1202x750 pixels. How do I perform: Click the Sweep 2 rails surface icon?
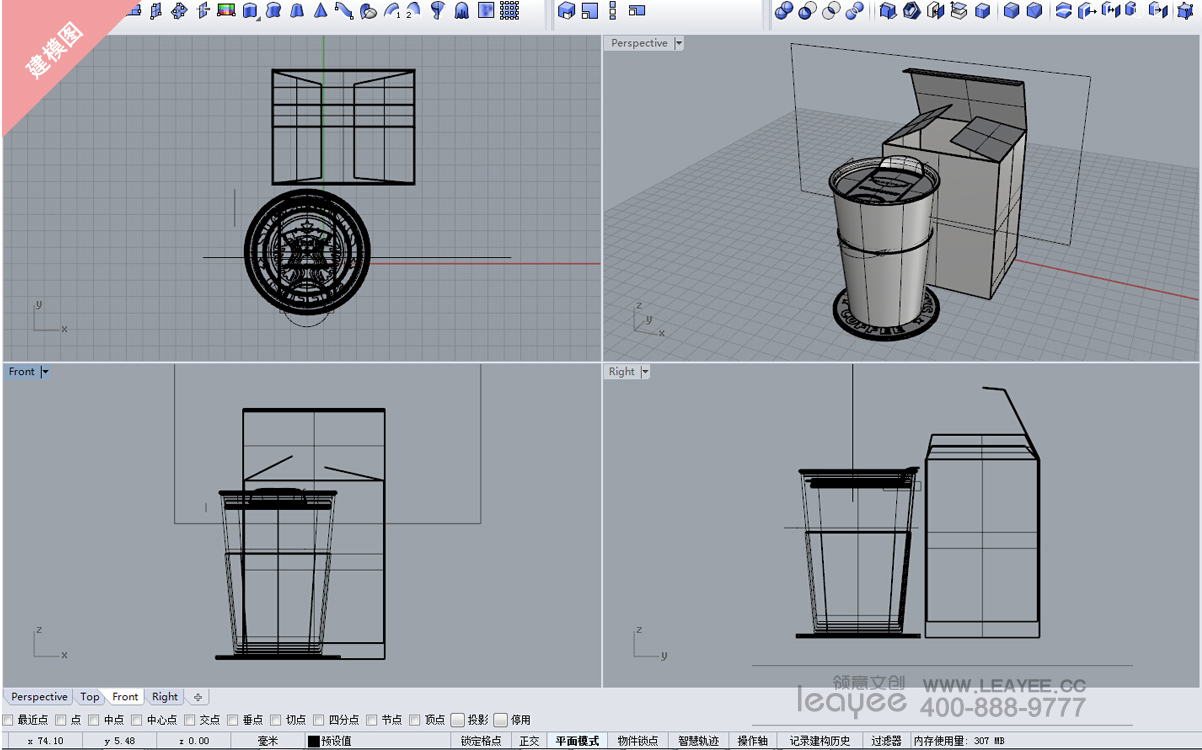(413, 11)
